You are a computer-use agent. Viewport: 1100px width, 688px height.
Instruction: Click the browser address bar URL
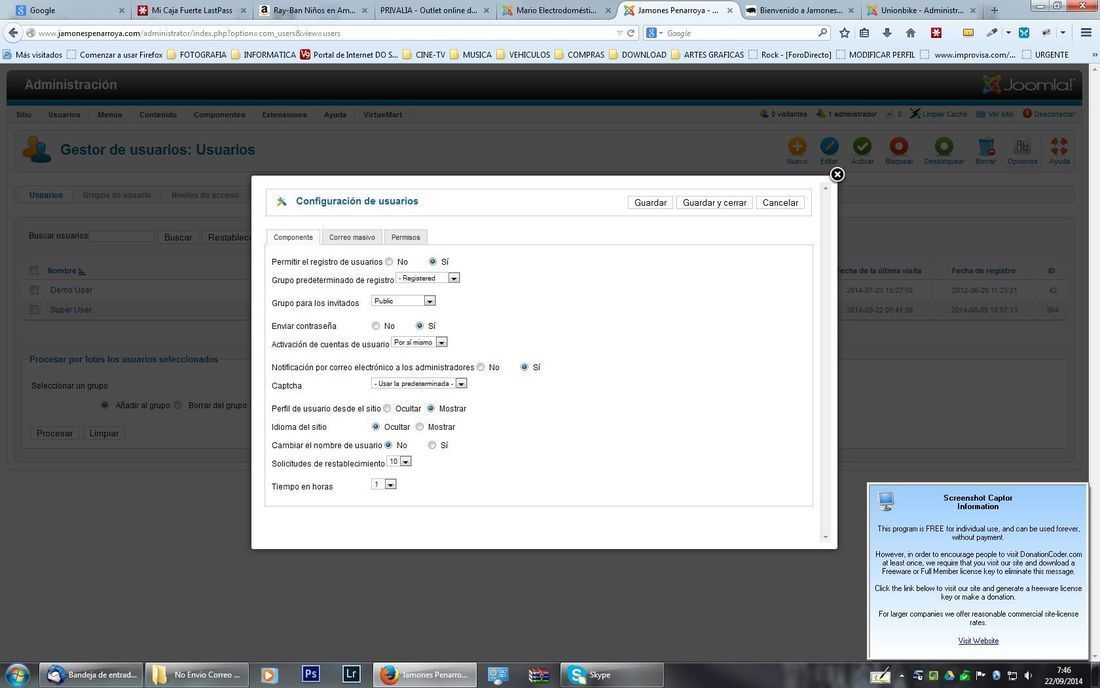pyautogui.click(x=189, y=33)
